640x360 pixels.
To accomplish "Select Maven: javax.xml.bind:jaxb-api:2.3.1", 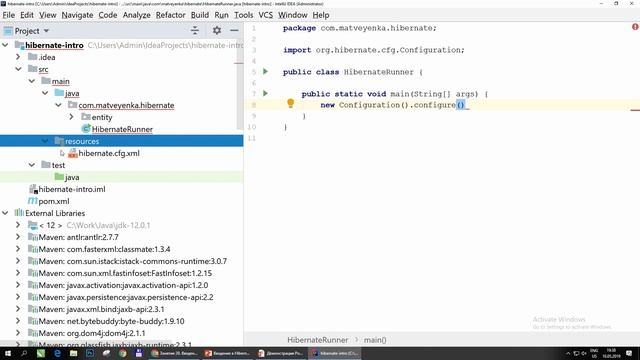I will (102, 309).
